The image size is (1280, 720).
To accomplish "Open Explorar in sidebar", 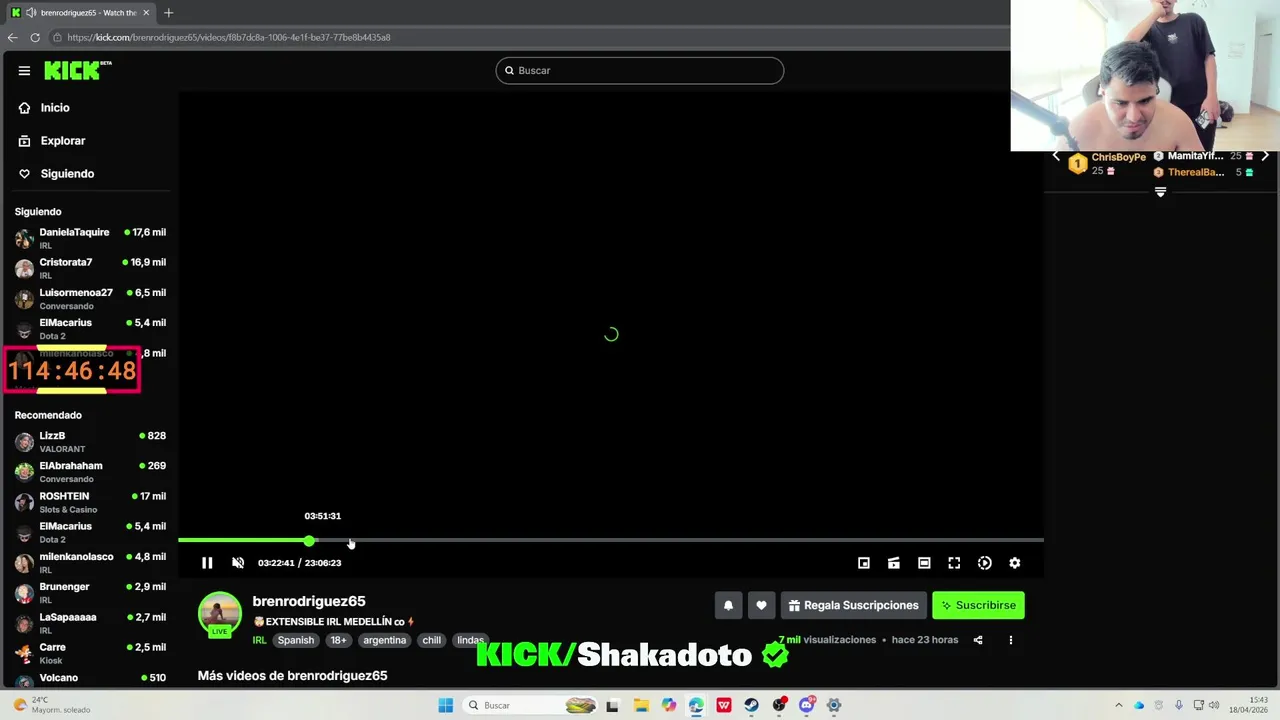I will coord(63,141).
